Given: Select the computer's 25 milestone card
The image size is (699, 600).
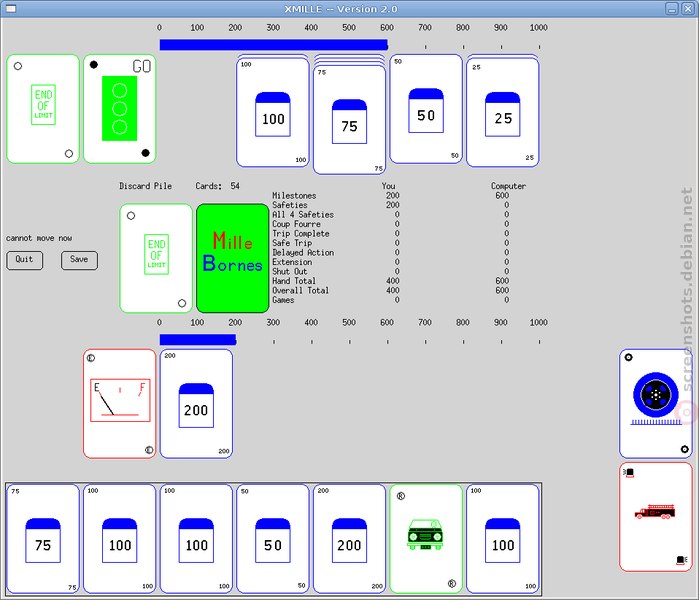Looking at the screenshot, I should 503,111.
